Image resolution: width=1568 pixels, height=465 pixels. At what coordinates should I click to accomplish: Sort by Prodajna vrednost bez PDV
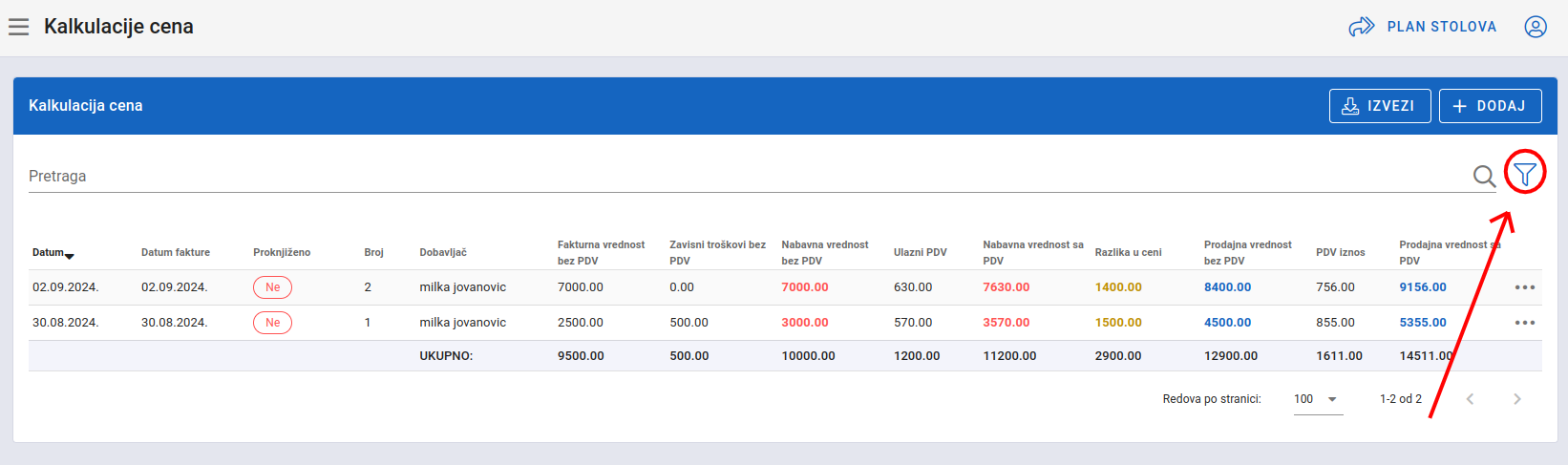coord(1248,252)
